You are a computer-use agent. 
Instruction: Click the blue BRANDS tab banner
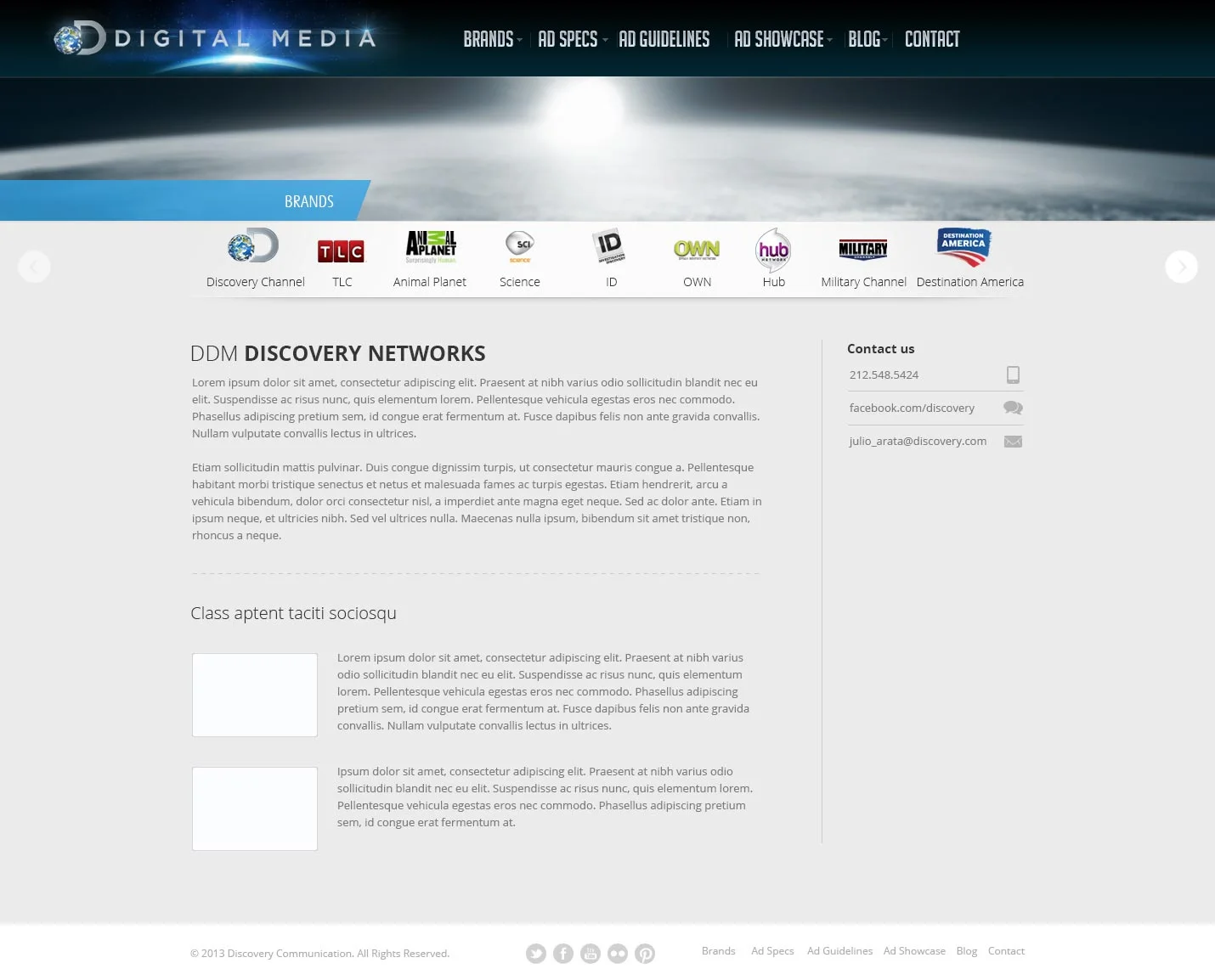pyautogui.click(x=185, y=200)
